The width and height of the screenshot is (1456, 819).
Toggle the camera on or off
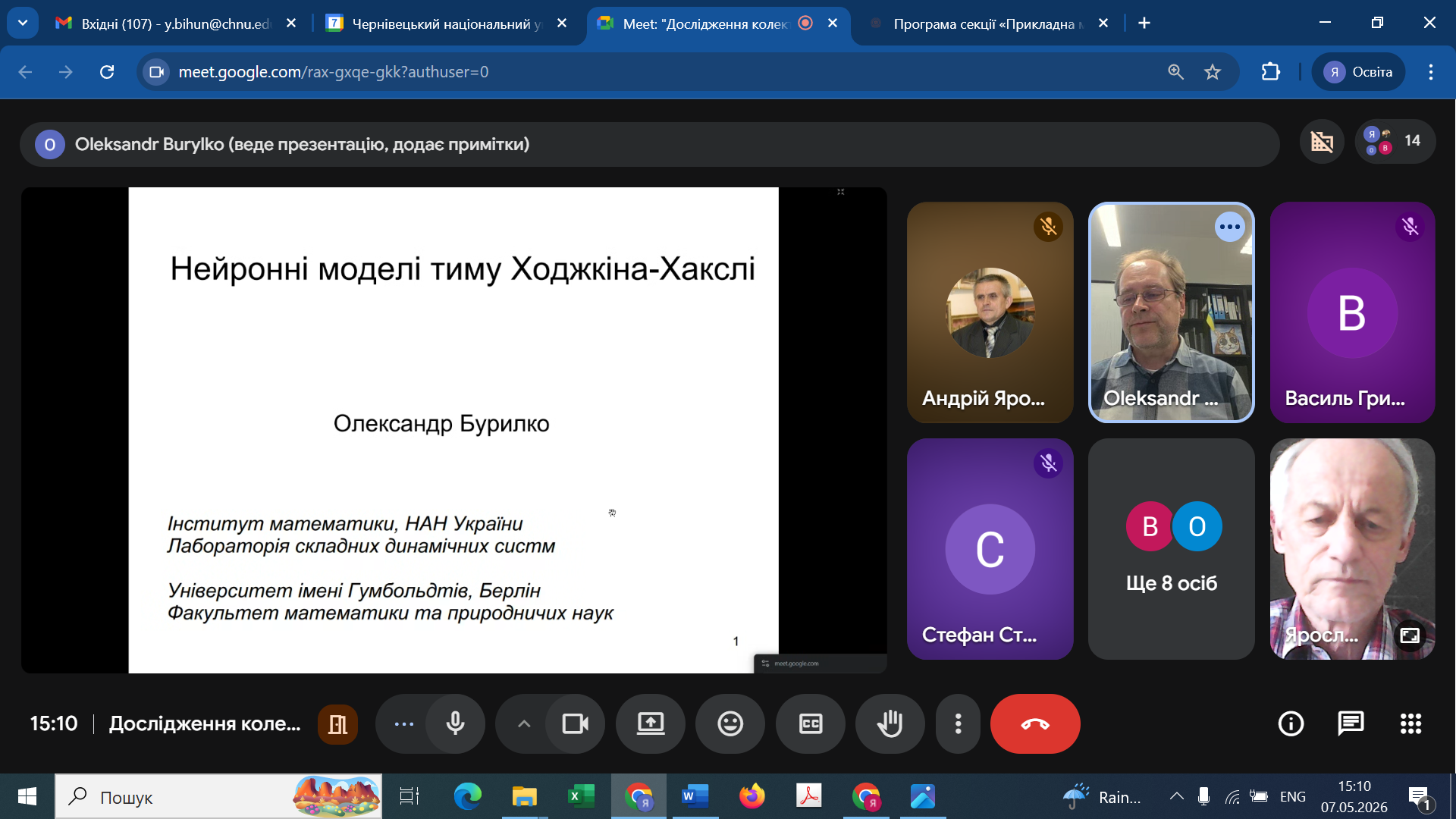tap(576, 723)
